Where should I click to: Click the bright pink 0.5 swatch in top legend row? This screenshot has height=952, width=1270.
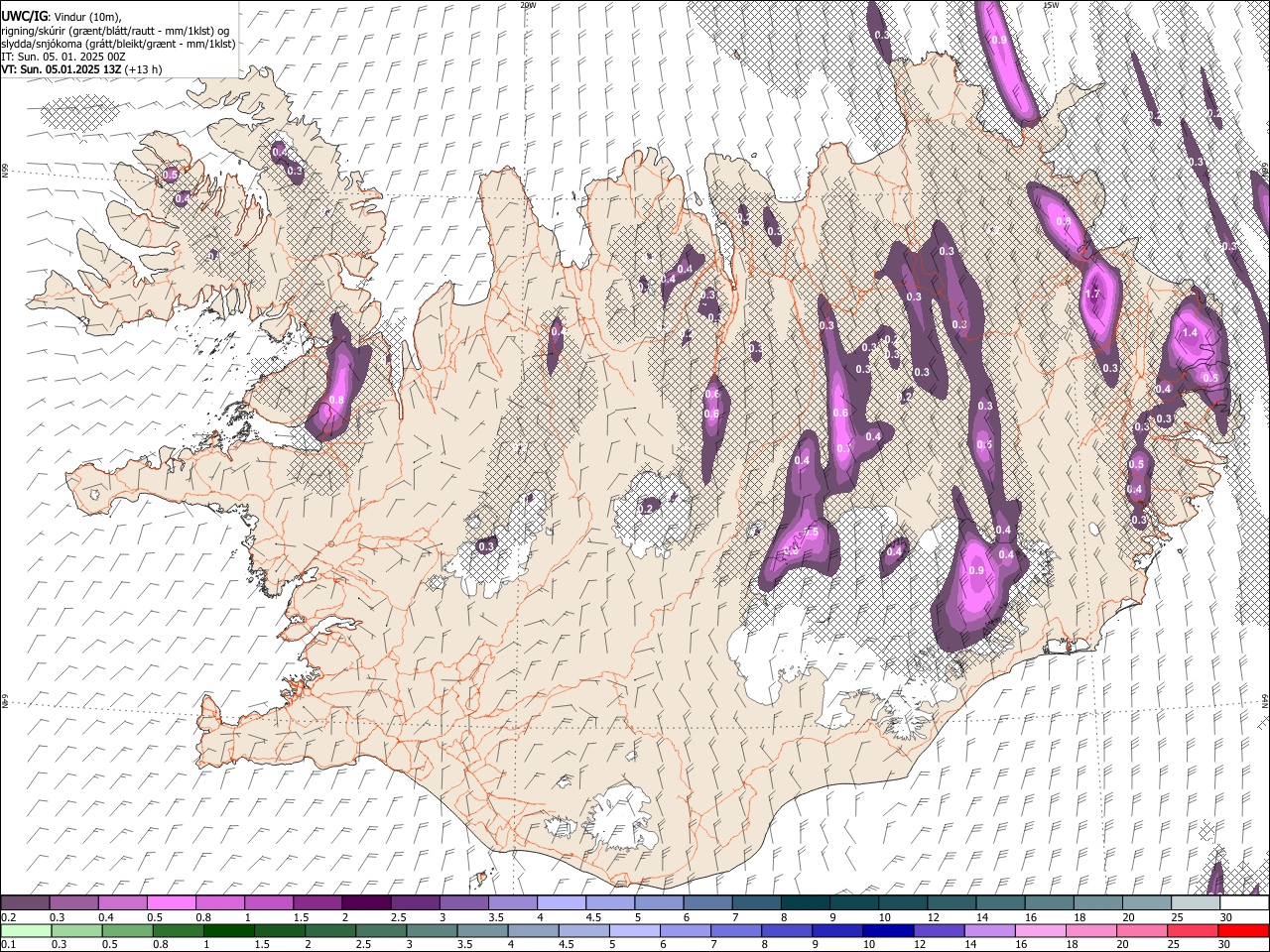point(171,903)
